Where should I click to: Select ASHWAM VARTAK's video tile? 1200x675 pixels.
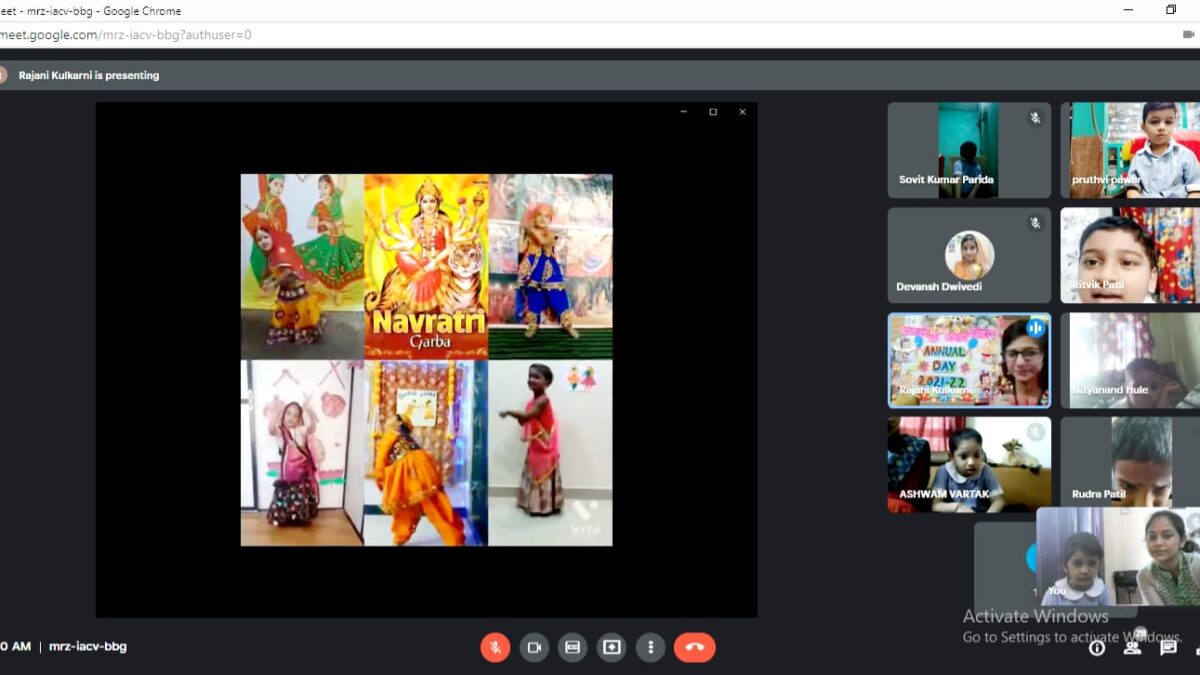point(969,465)
